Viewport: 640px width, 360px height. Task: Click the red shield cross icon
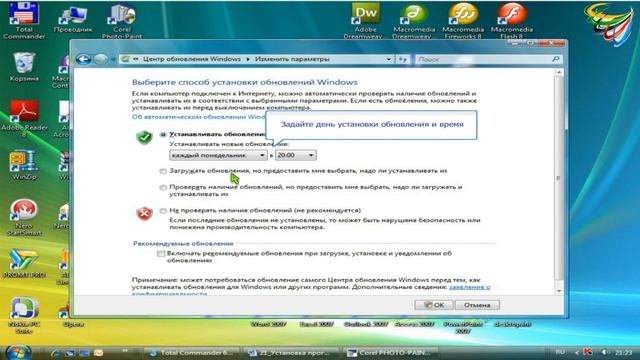coord(144,213)
